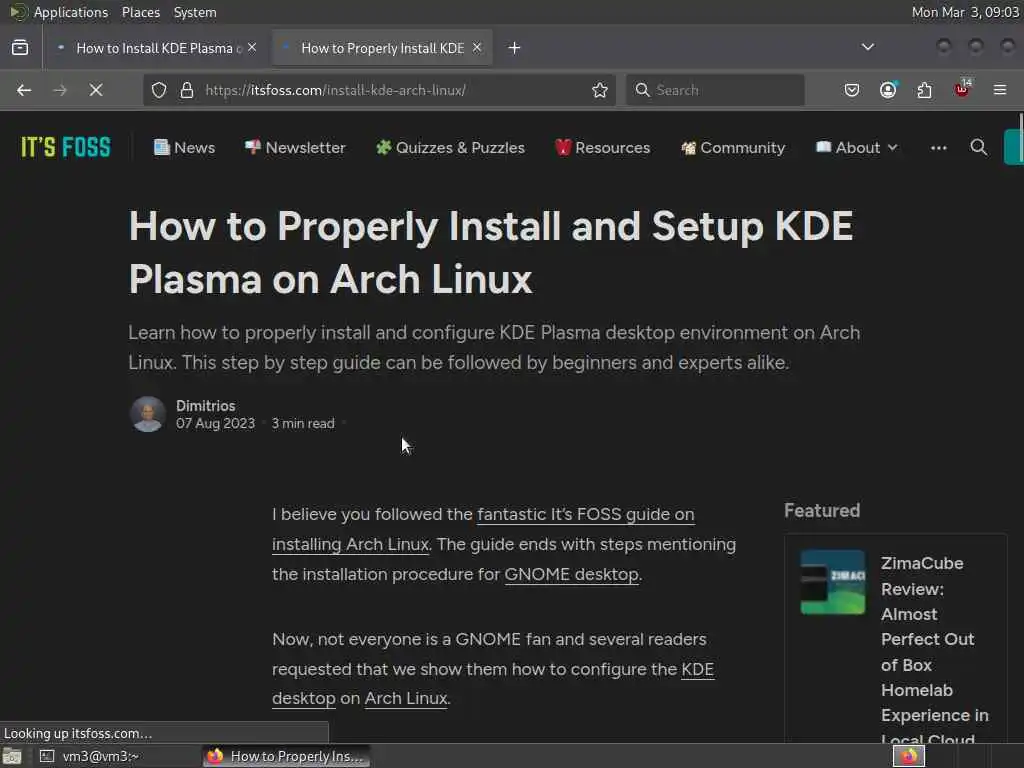Click Dimitrios author avatar
The image size is (1024, 768).
coord(148,414)
